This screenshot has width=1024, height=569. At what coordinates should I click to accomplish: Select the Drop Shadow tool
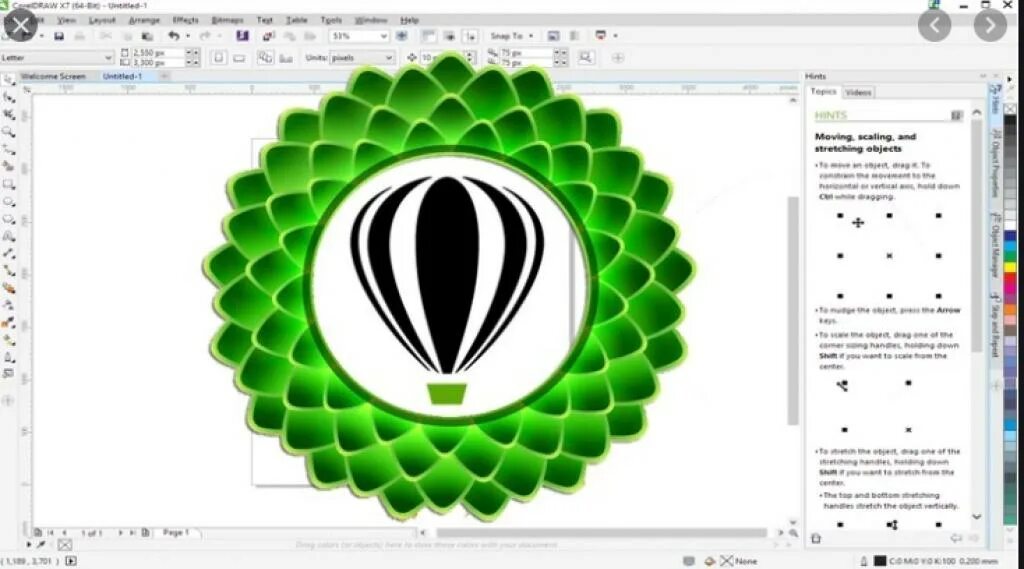point(8,288)
